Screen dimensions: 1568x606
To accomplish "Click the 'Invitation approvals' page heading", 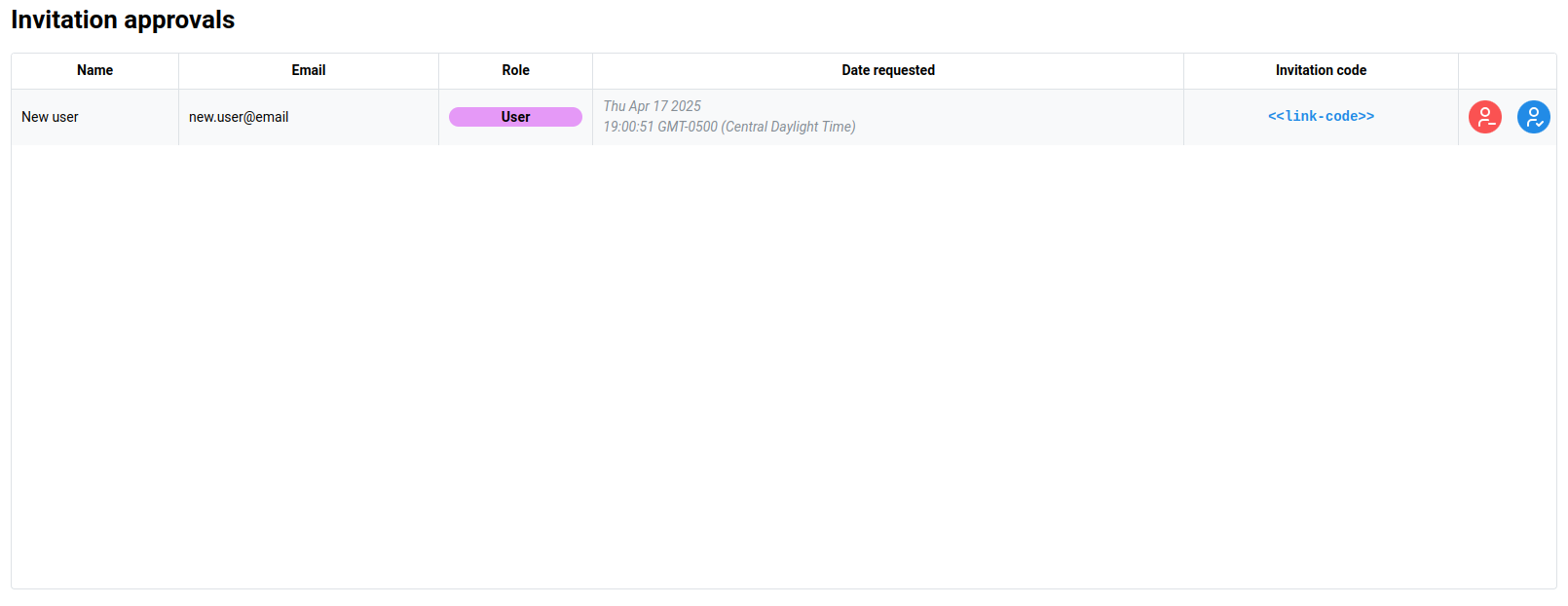I will click(123, 20).
